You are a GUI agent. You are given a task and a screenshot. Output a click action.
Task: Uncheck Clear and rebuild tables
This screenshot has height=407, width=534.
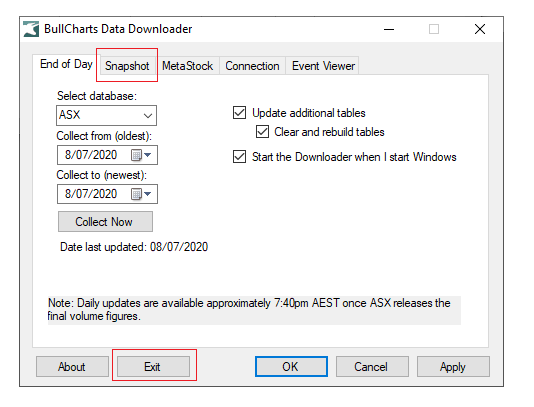(262, 132)
